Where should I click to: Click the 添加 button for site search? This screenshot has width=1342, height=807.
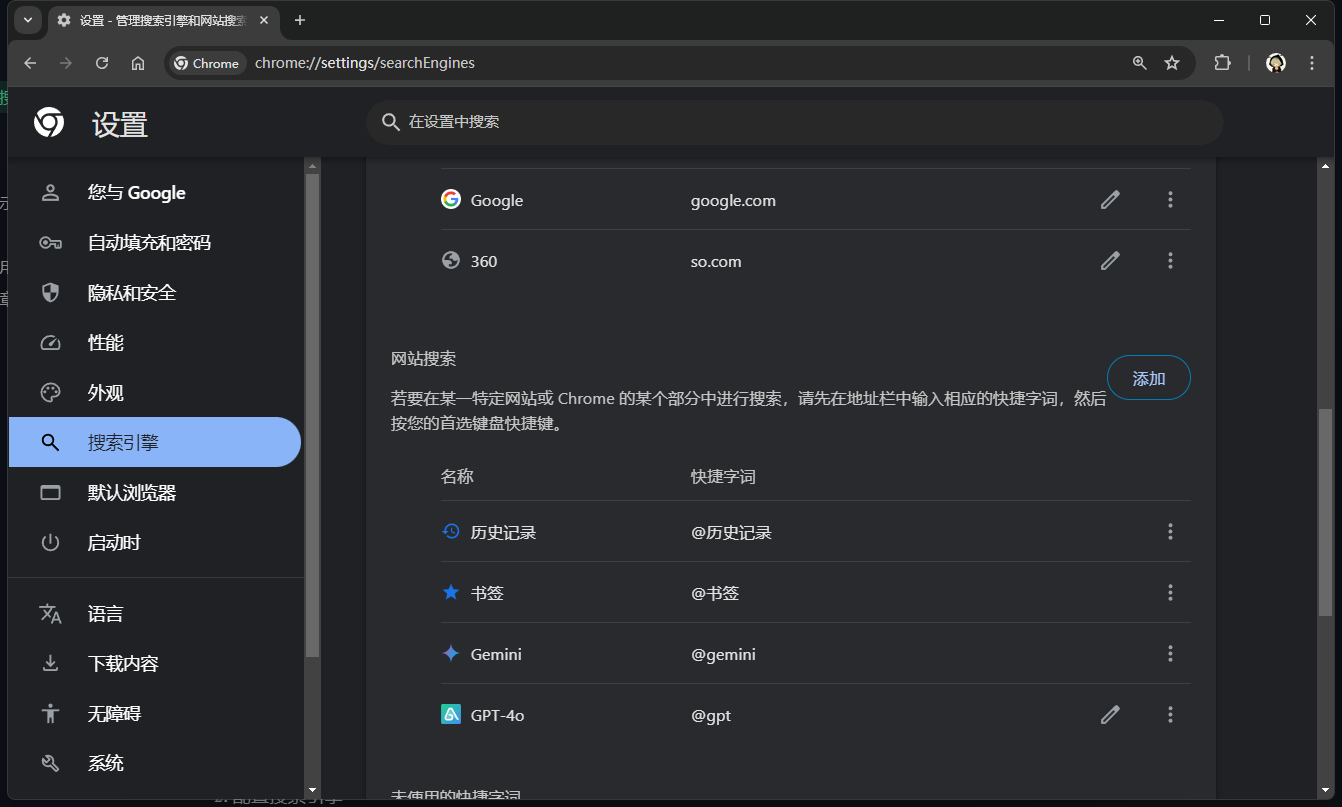1148,378
